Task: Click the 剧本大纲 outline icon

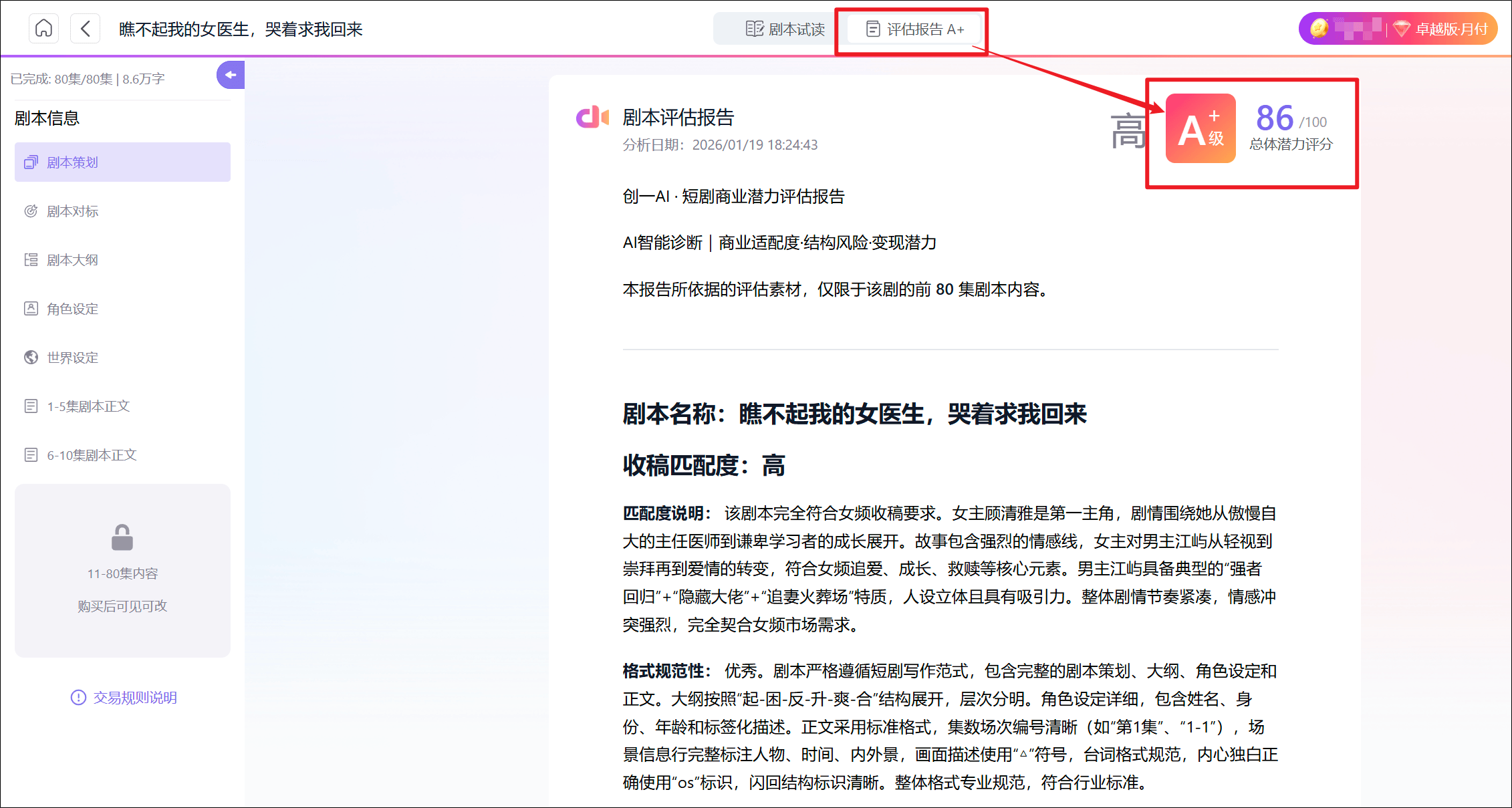Action: (x=31, y=260)
